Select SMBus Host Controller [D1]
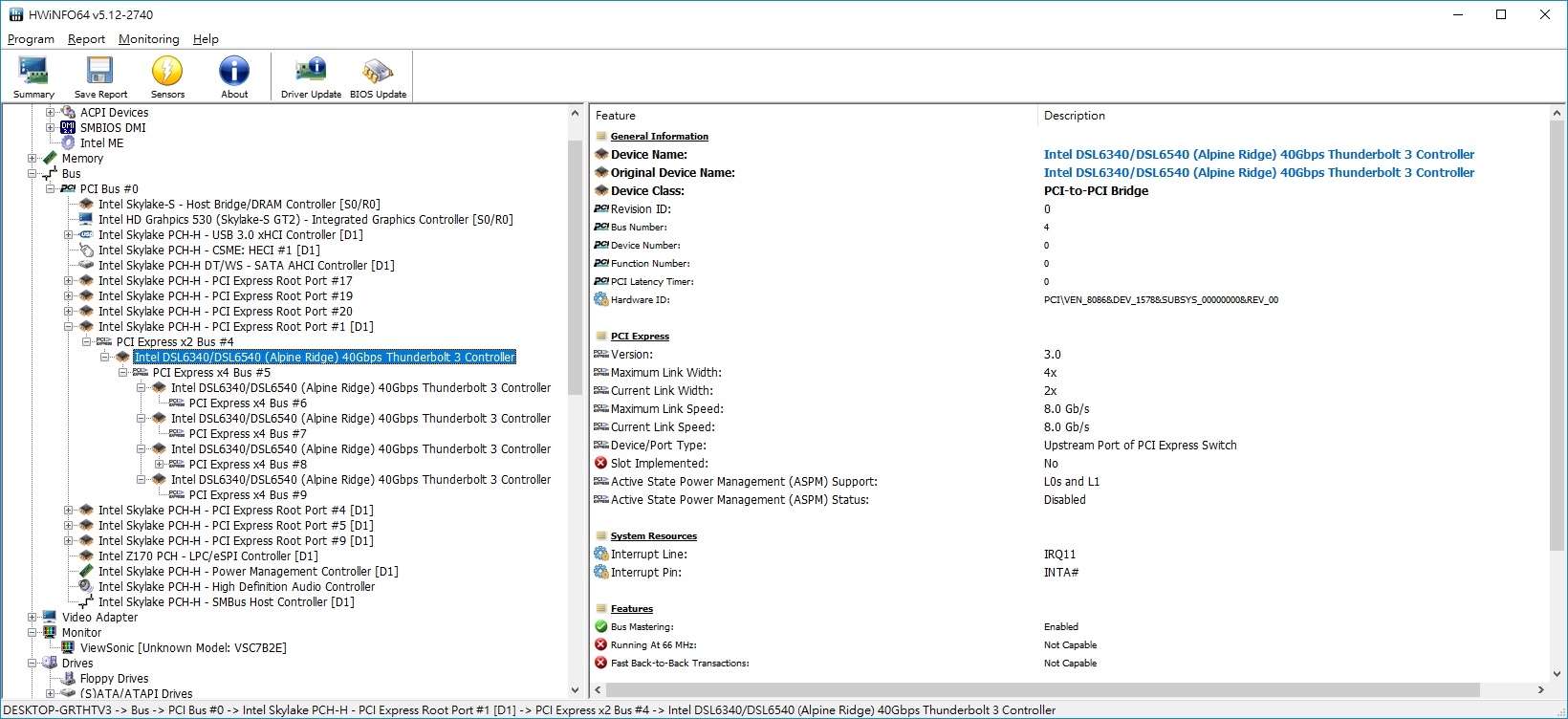Image resolution: width=1568 pixels, height=719 pixels. click(x=226, y=601)
